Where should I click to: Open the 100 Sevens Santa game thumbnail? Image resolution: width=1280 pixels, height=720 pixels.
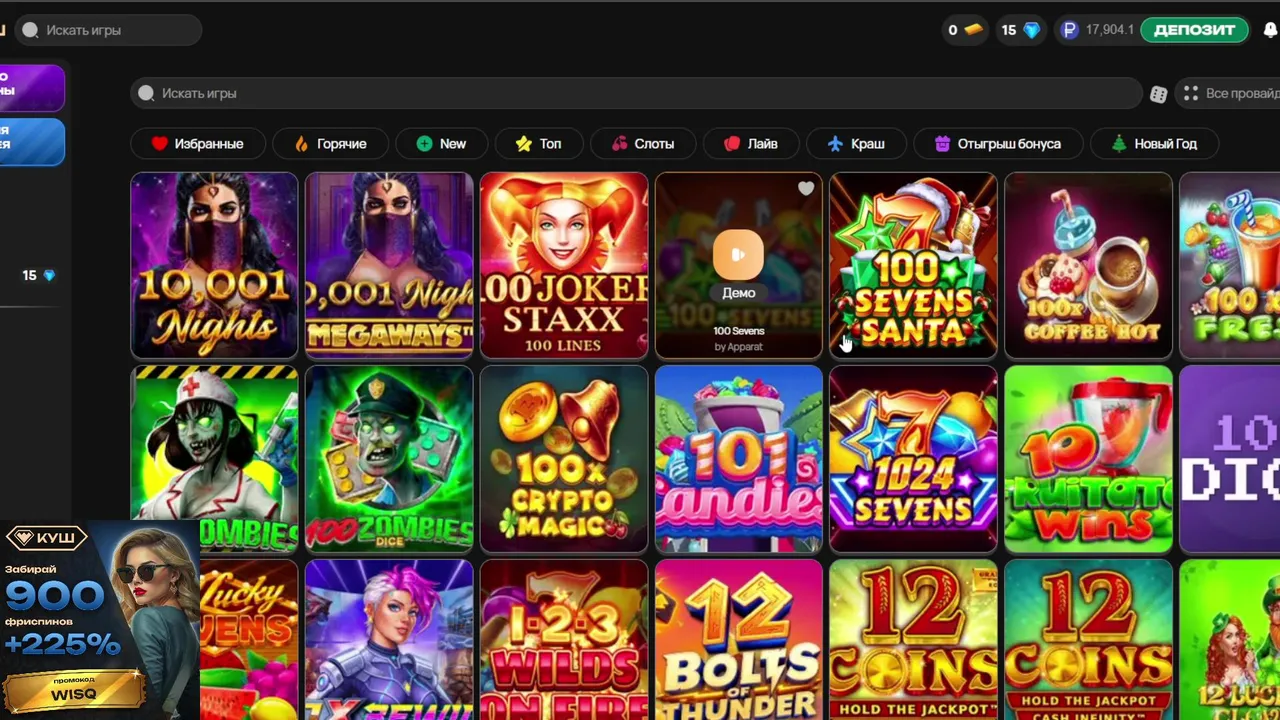(x=913, y=265)
